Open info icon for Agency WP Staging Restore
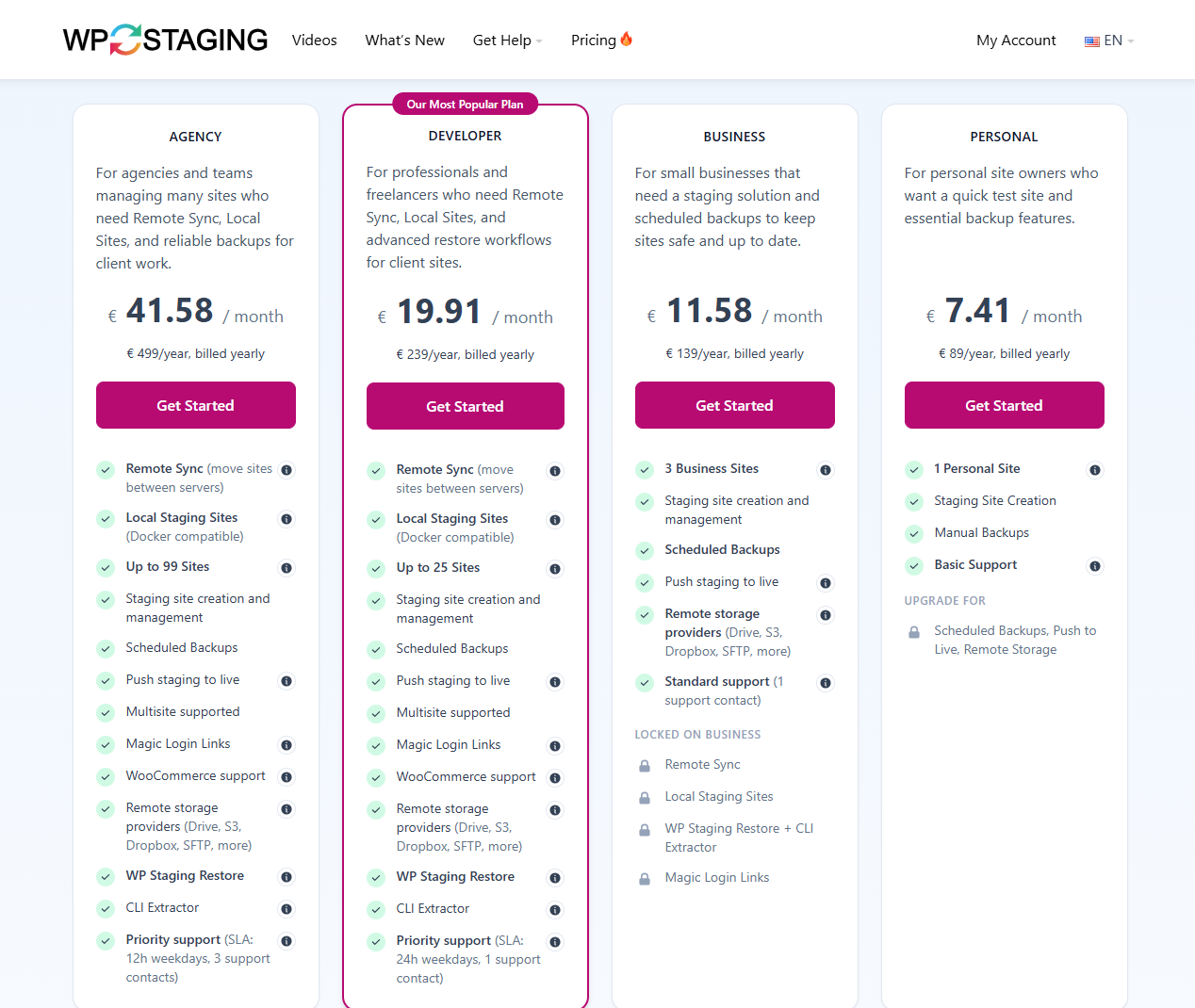The image size is (1195, 1008). click(x=286, y=877)
